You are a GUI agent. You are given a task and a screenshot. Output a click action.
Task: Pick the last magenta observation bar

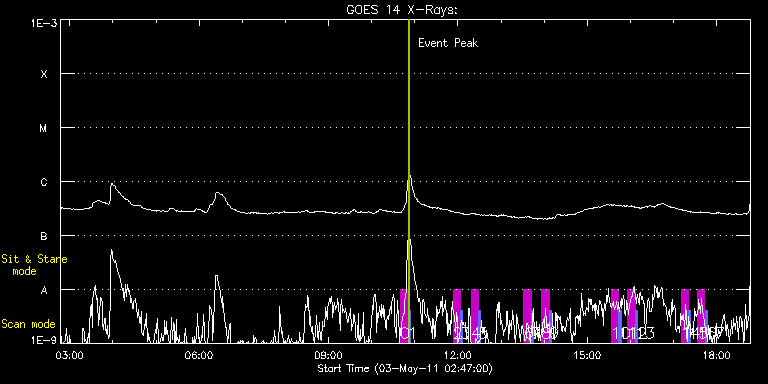pyautogui.click(x=701, y=316)
